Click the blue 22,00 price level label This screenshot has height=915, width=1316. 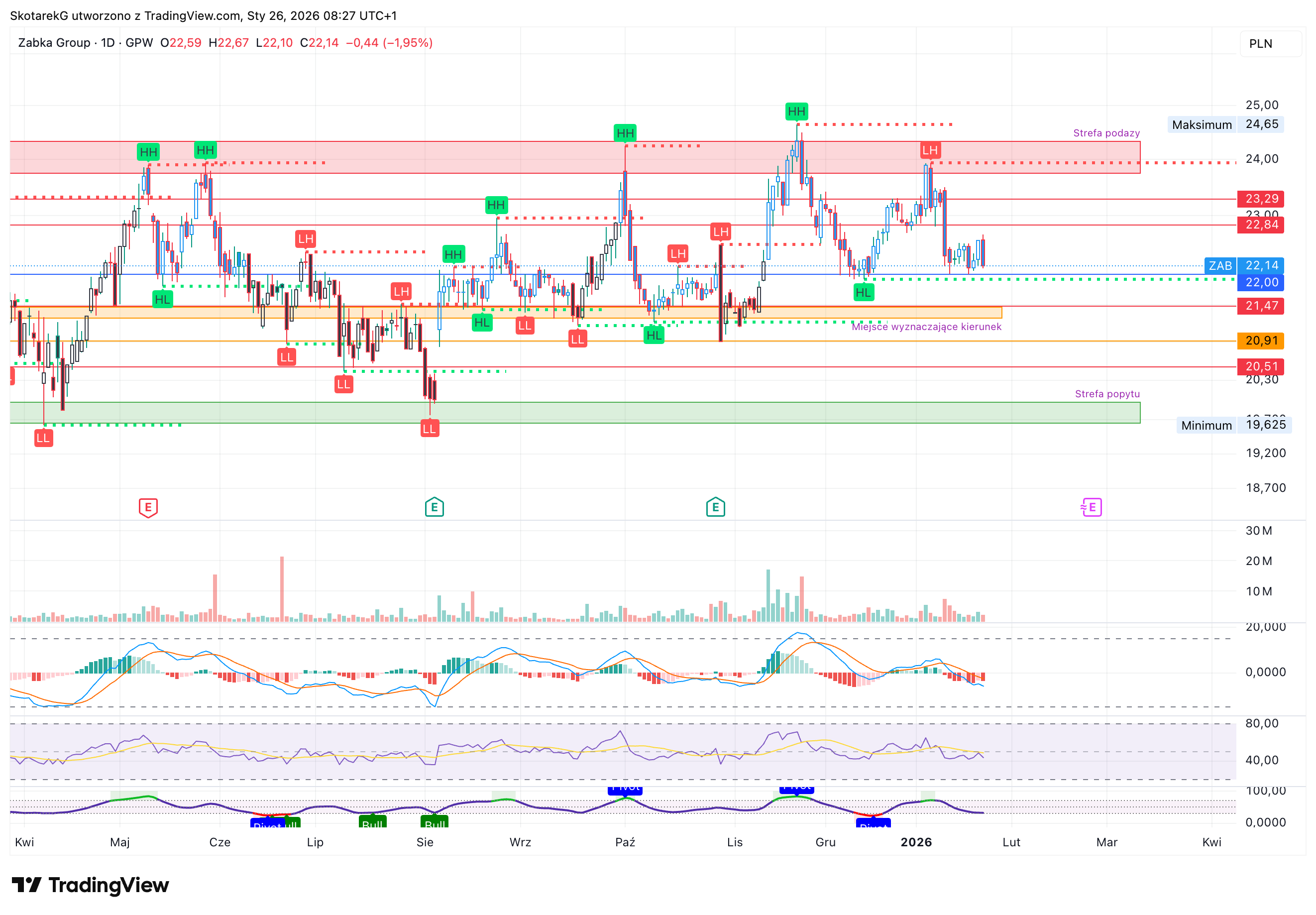point(1260,282)
